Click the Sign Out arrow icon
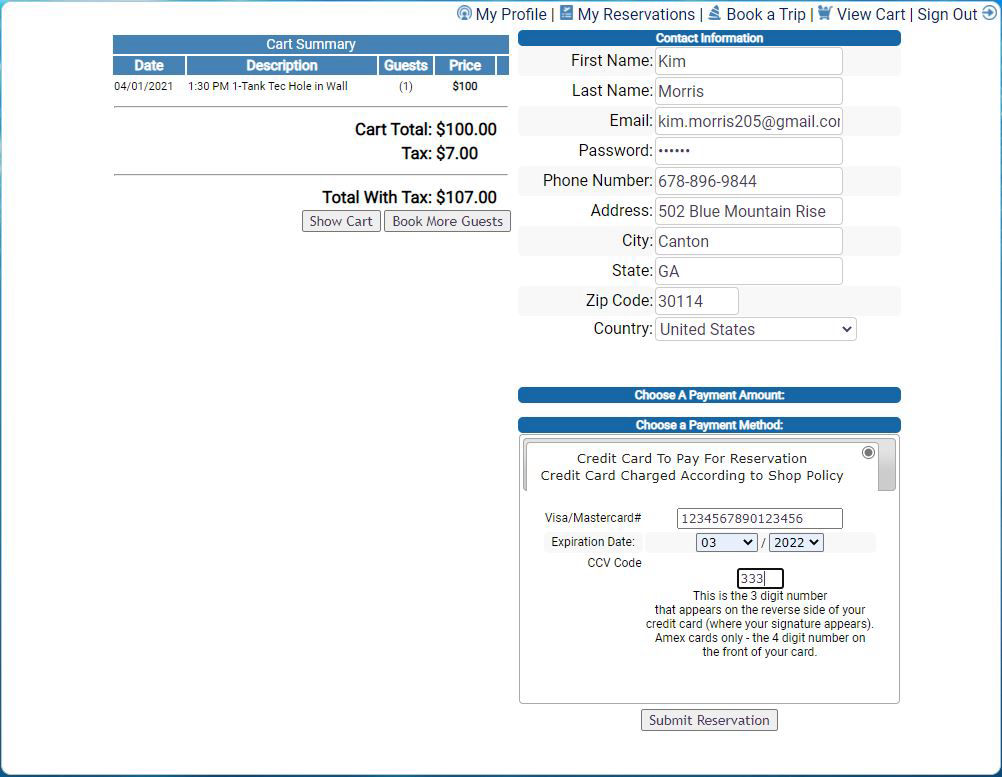1002x777 pixels. 990,13
